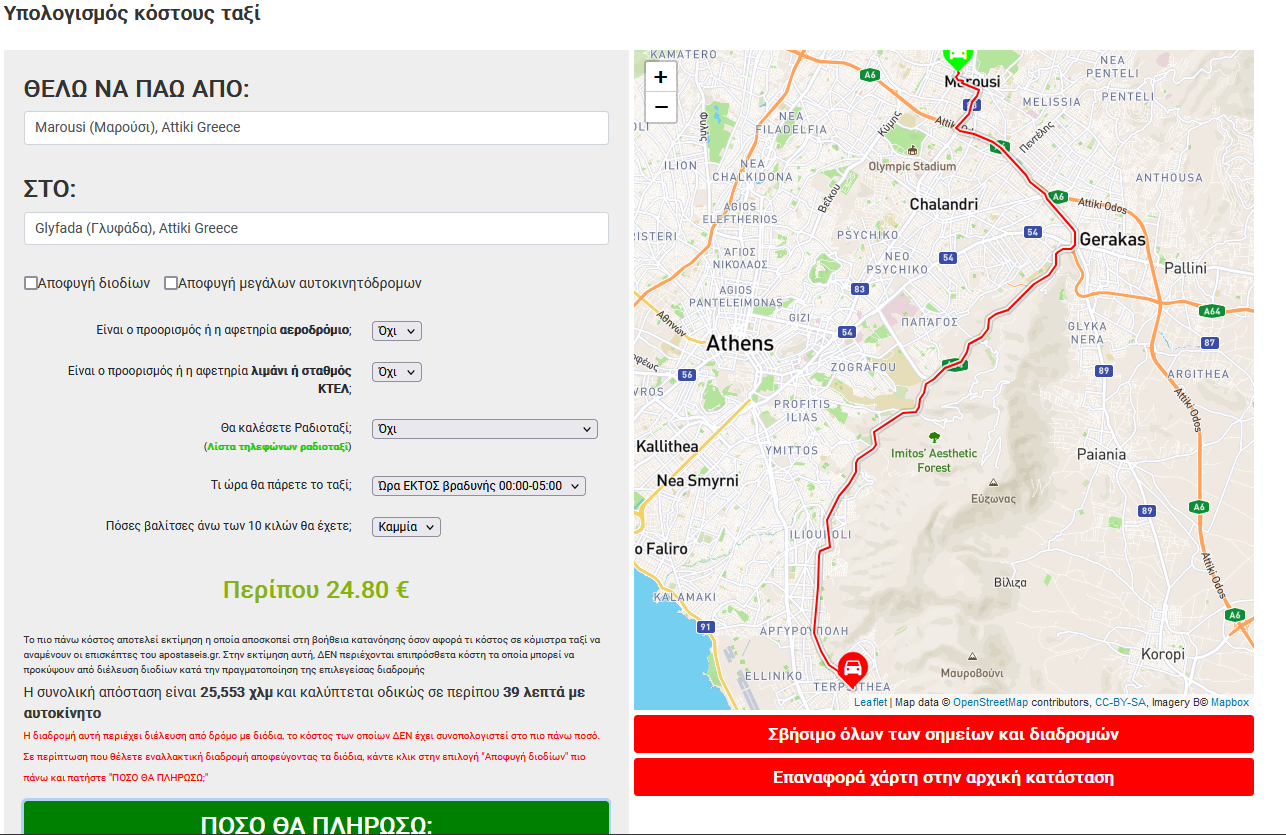Enable the Αποφυγή διοδίων checkbox
Screen dimensions: 1286x835
coord(31,283)
